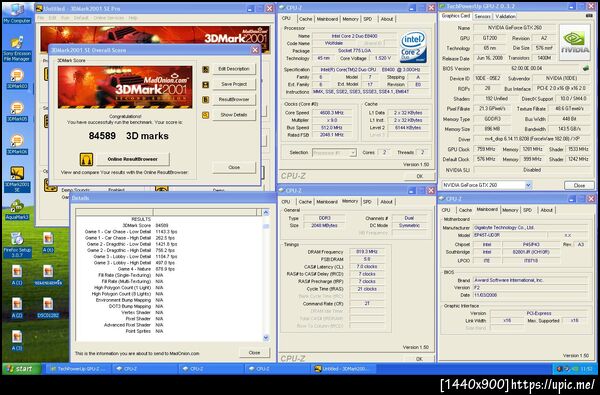The height and width of the screenshot is (395, 600).
Task: Click icon beside ResultBrowser button
Action: [205, 100]
